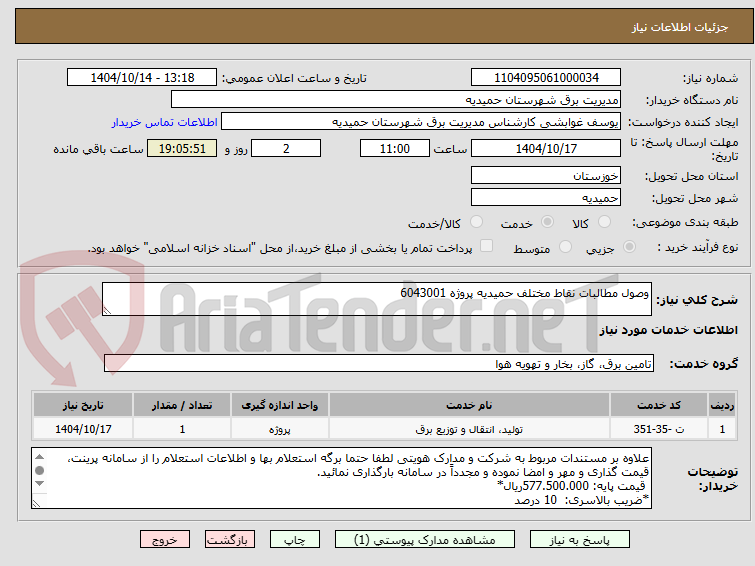Image resolution: width=755 pixels, height=566 pixels.
Task: Select the 'متوسط' purchase type radio
Action: tap(565, 247)
